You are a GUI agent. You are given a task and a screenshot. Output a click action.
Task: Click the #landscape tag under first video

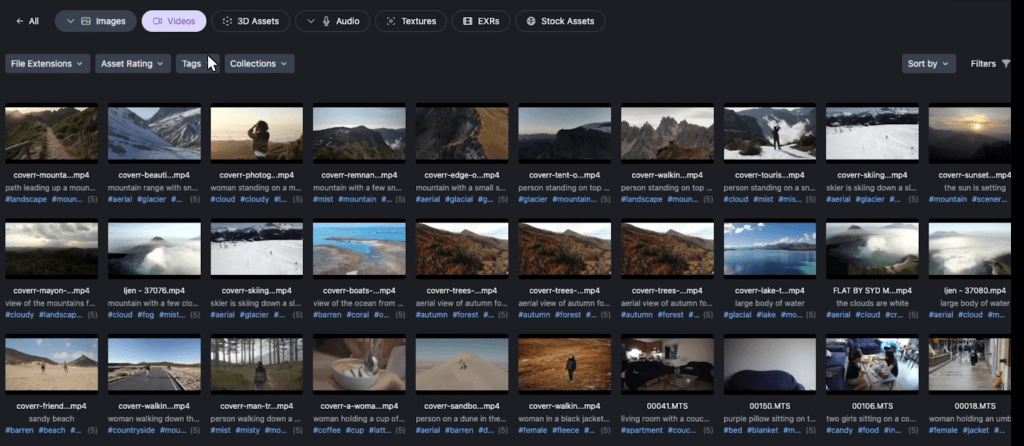tap(27, 200)
